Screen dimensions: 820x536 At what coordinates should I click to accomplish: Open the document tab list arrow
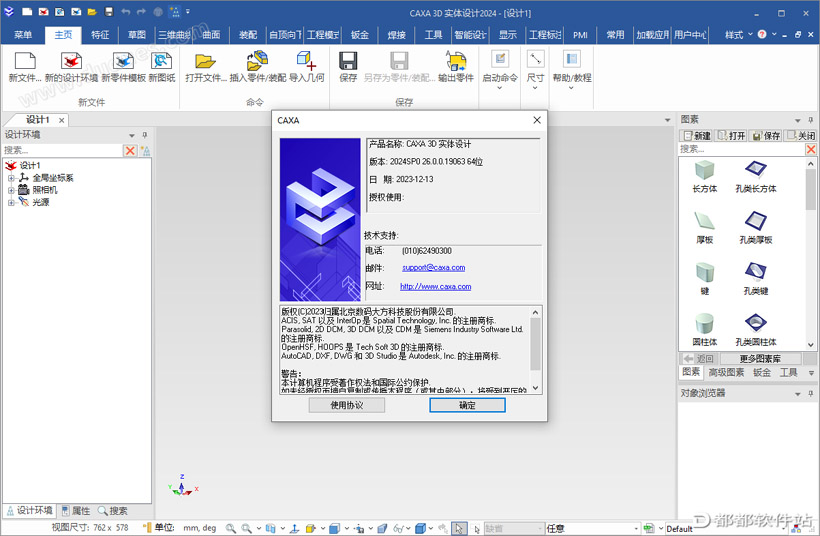click(x=667, y=120)
